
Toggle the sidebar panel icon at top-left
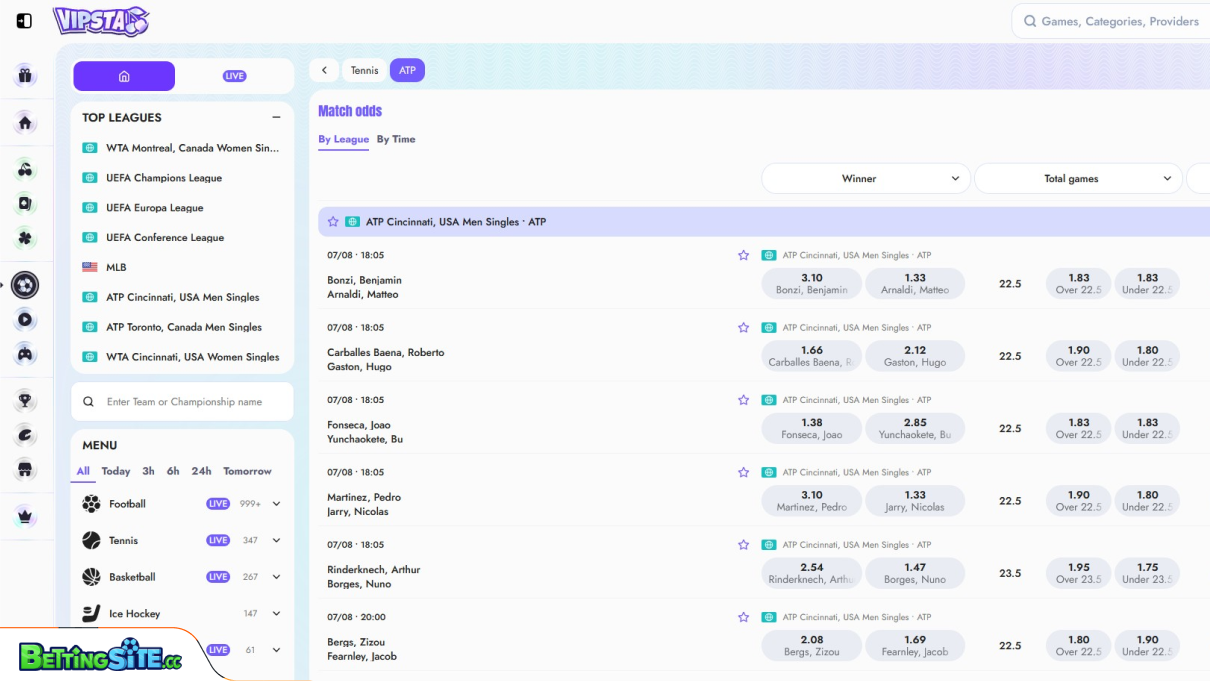coord(24,21)
